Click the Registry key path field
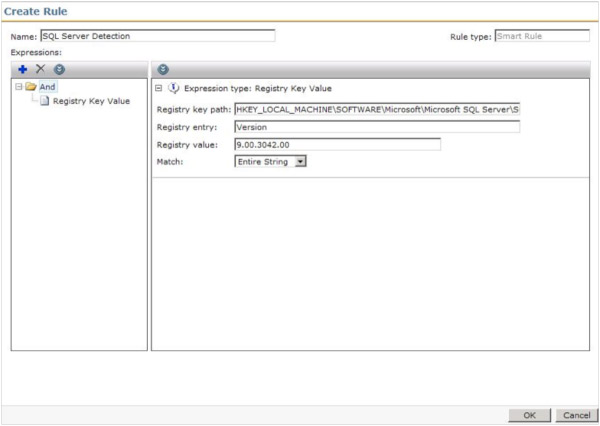Screen dimensions: 600x426 point(377,109)
